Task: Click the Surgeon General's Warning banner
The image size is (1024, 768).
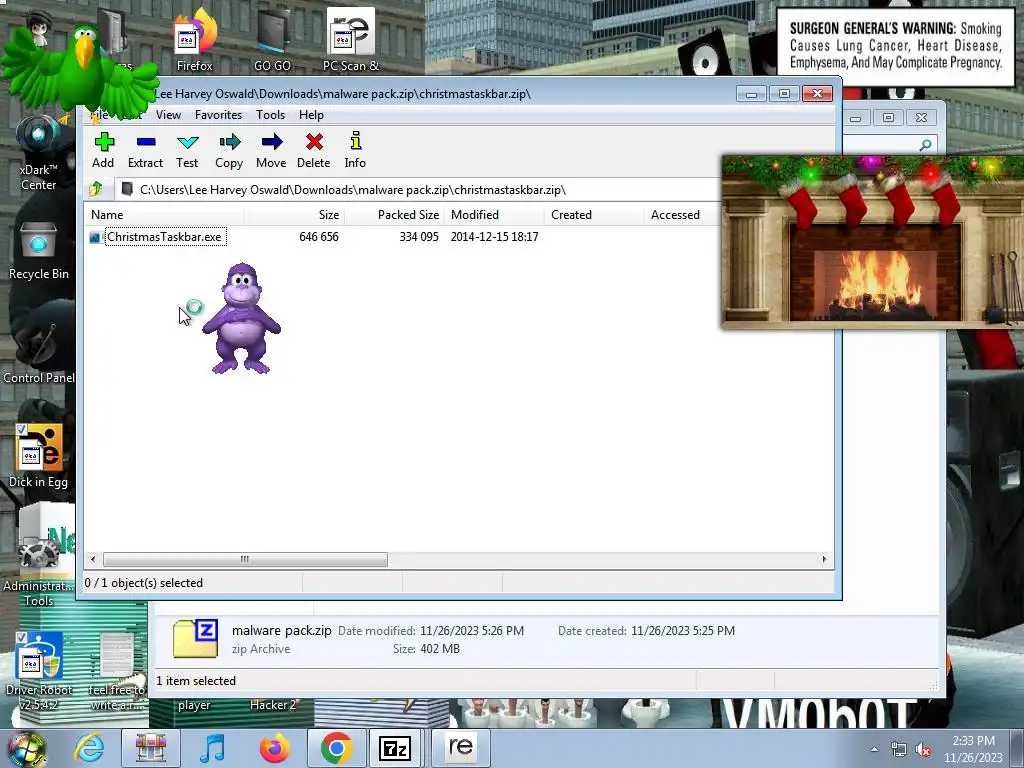Action: point(895,46)
